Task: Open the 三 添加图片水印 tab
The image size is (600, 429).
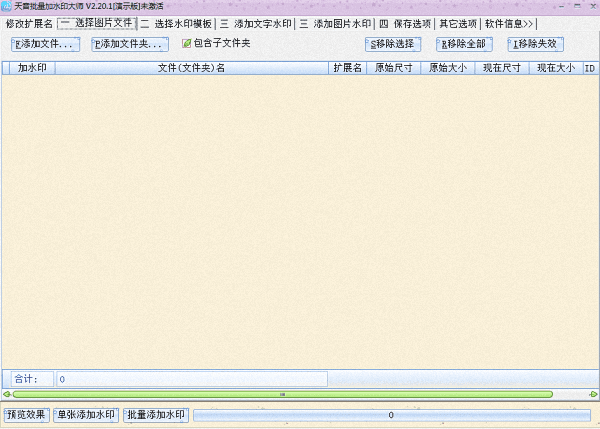Action: (x=335, y=24)
